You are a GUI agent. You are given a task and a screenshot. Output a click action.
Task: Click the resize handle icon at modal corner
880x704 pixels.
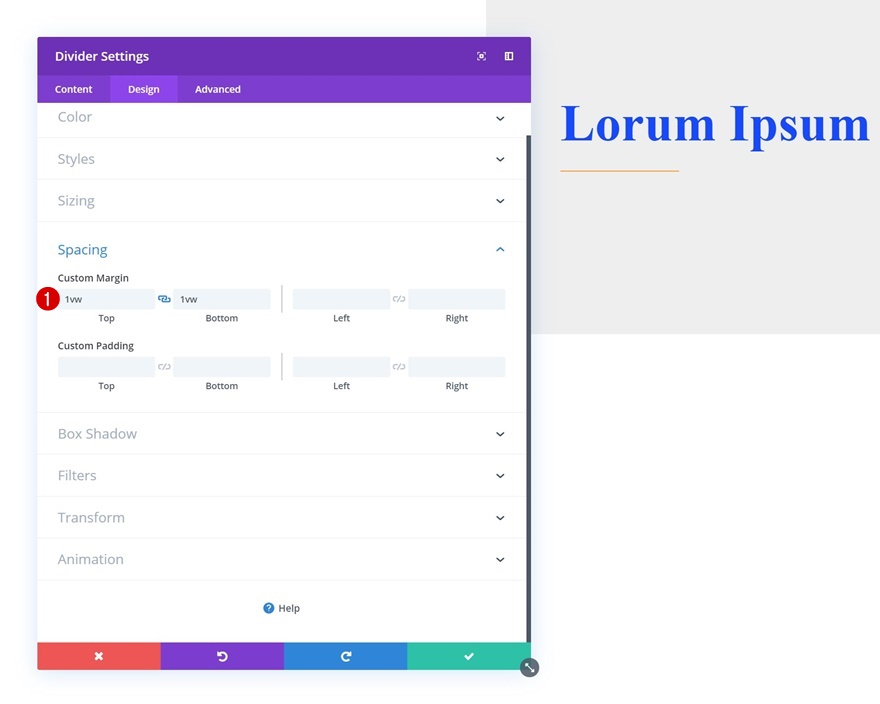coord(529,668)
